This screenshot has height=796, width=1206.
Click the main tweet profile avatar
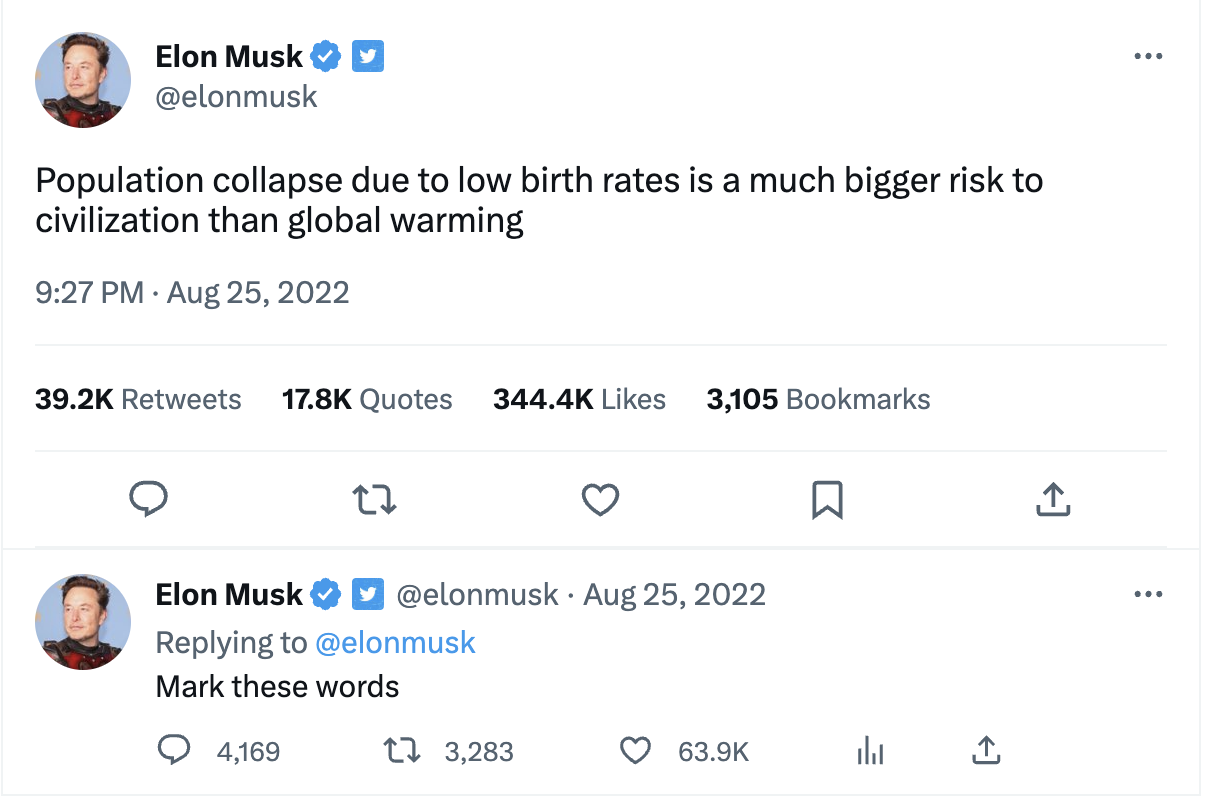pyautogui.click(x=83, y=80)
